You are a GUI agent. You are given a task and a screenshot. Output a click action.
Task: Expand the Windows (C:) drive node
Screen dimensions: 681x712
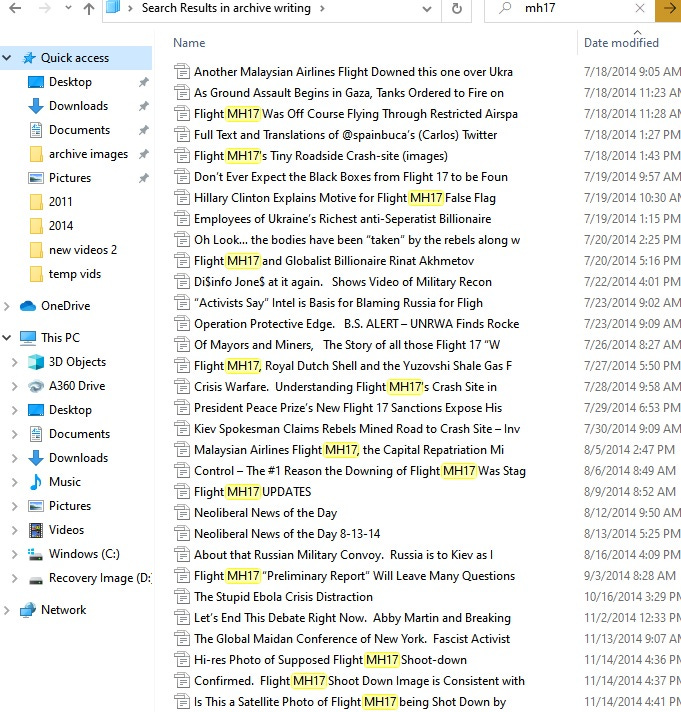coord(15,554)
